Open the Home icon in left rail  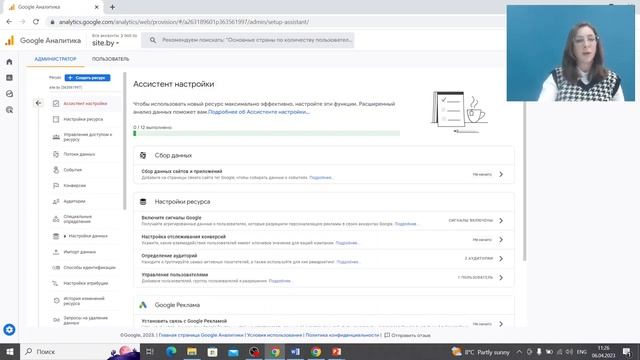(x=9, y=62)
